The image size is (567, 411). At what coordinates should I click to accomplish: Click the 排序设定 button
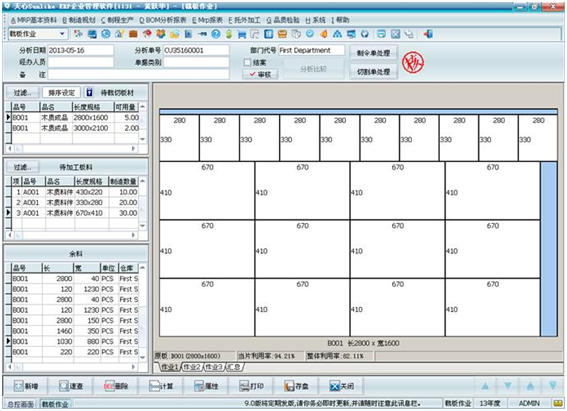pos(61,93)
